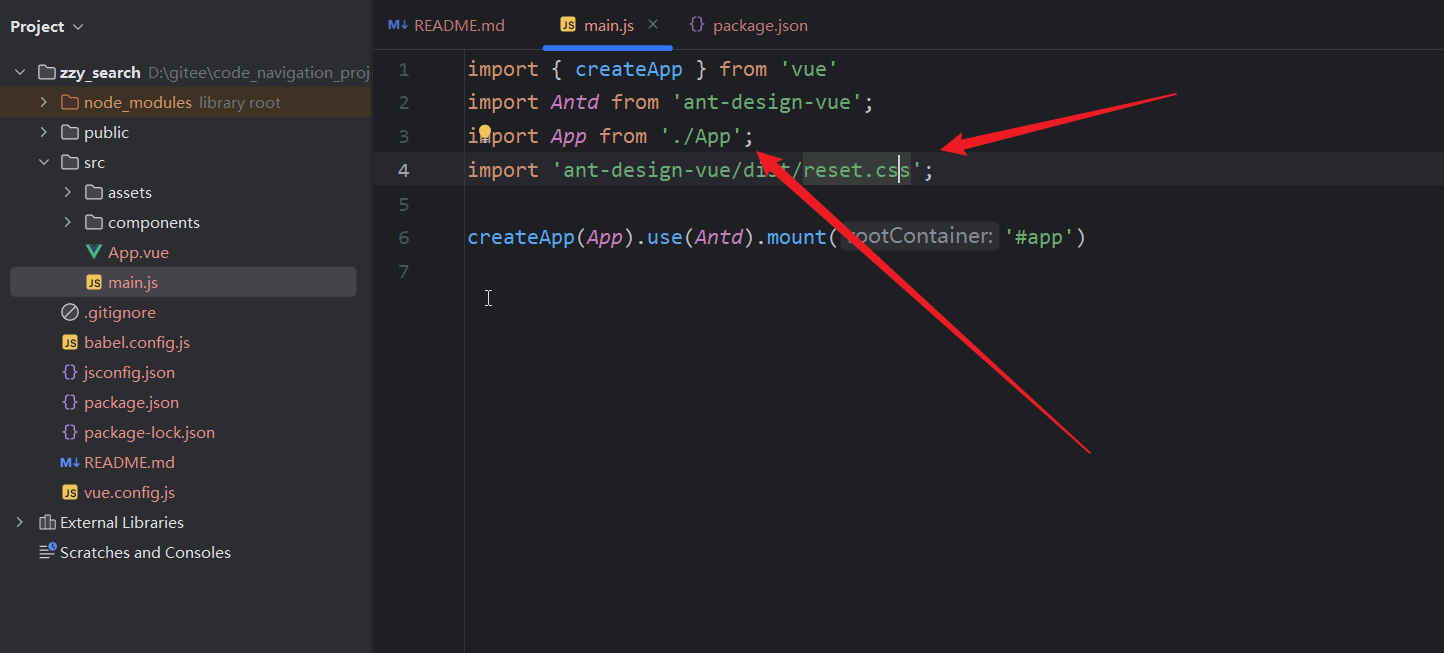Switch to the README.md tab

point(447,25)
